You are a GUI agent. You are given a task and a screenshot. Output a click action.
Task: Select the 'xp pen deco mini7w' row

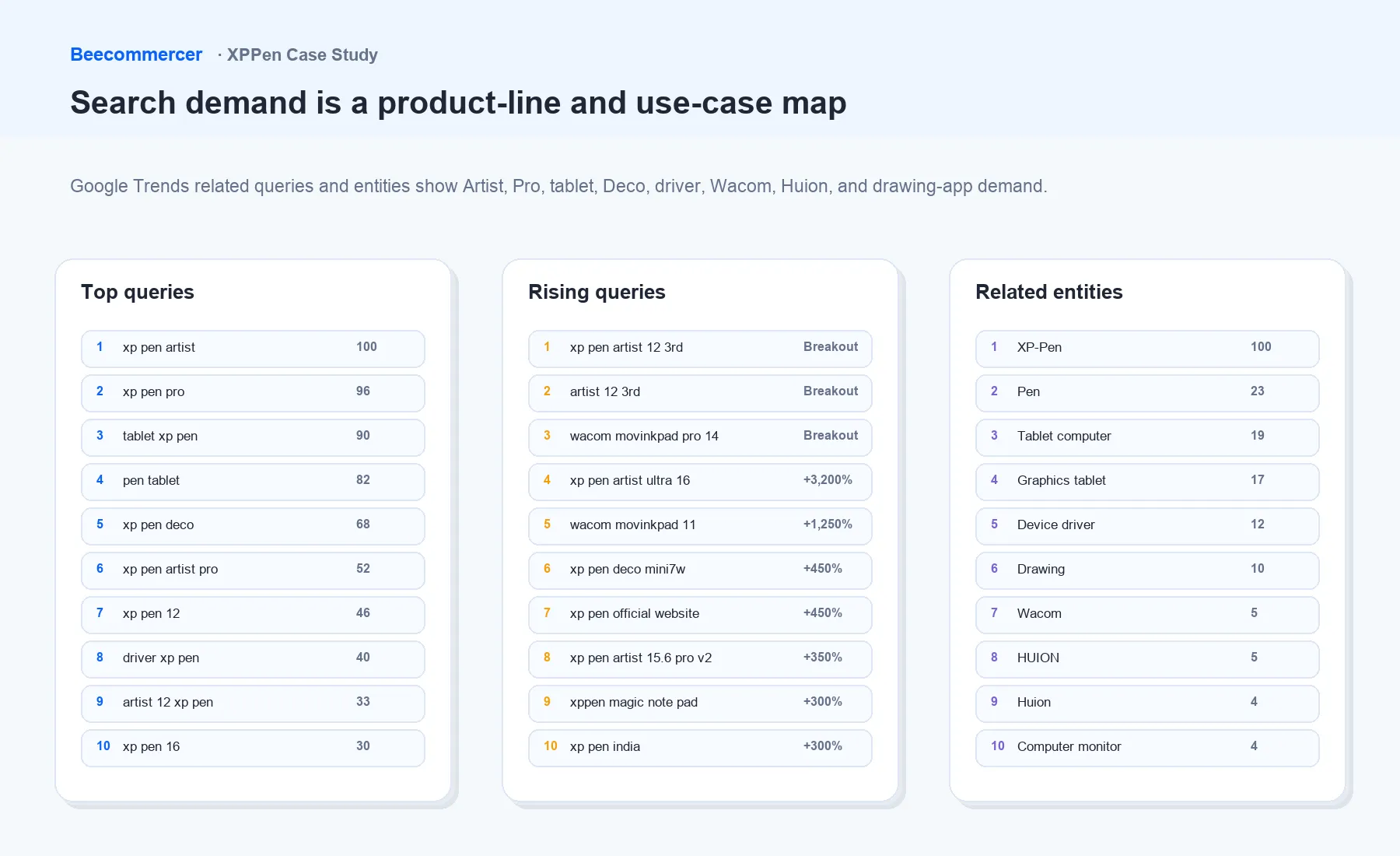click(700, 570)
